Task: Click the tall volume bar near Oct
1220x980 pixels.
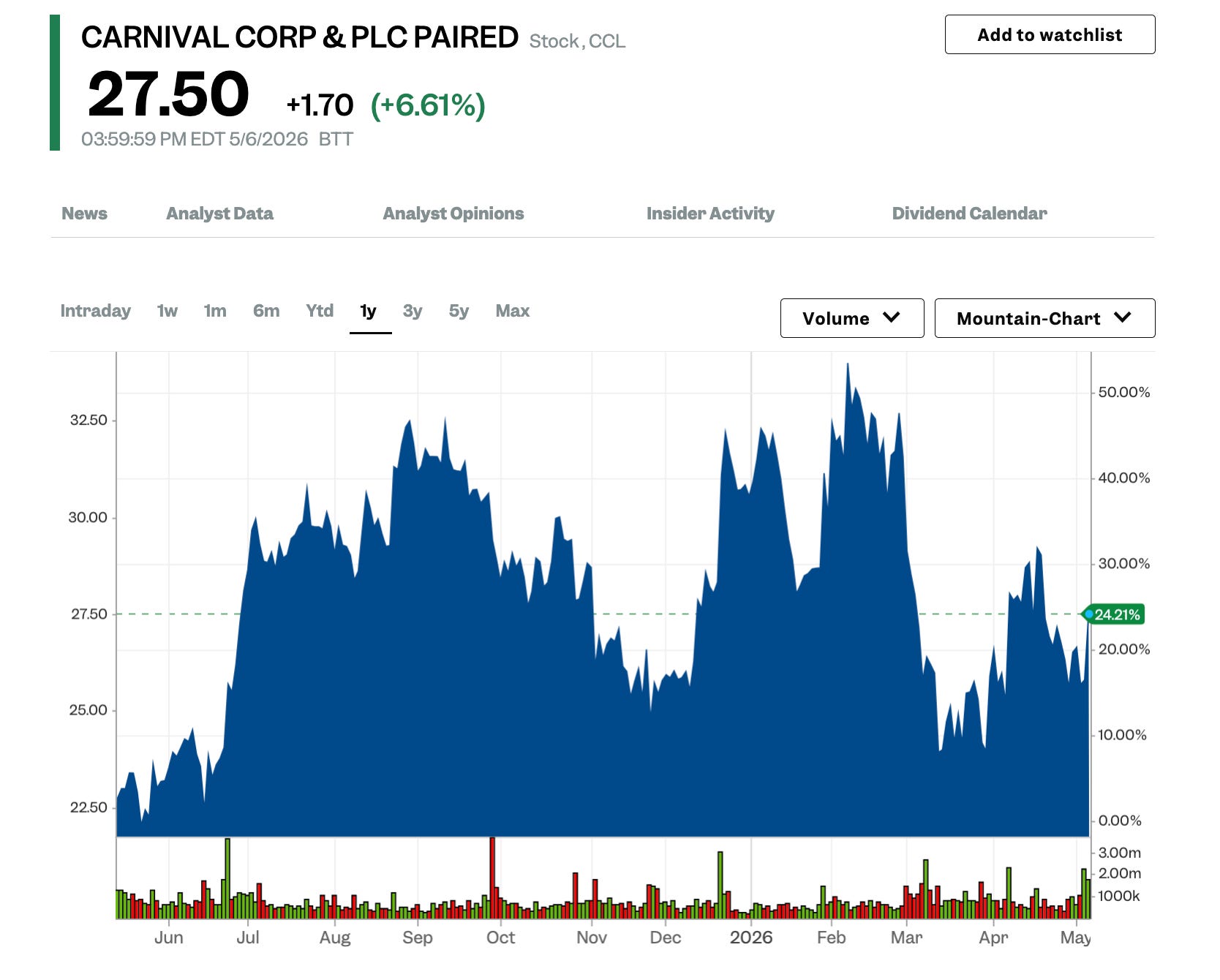Action: pyautogui.click(x=492, y=878)
